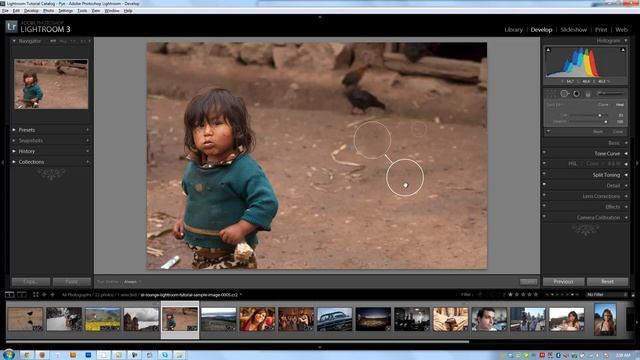
Task: Select the Graduated Filter tool
Action: 588,94
